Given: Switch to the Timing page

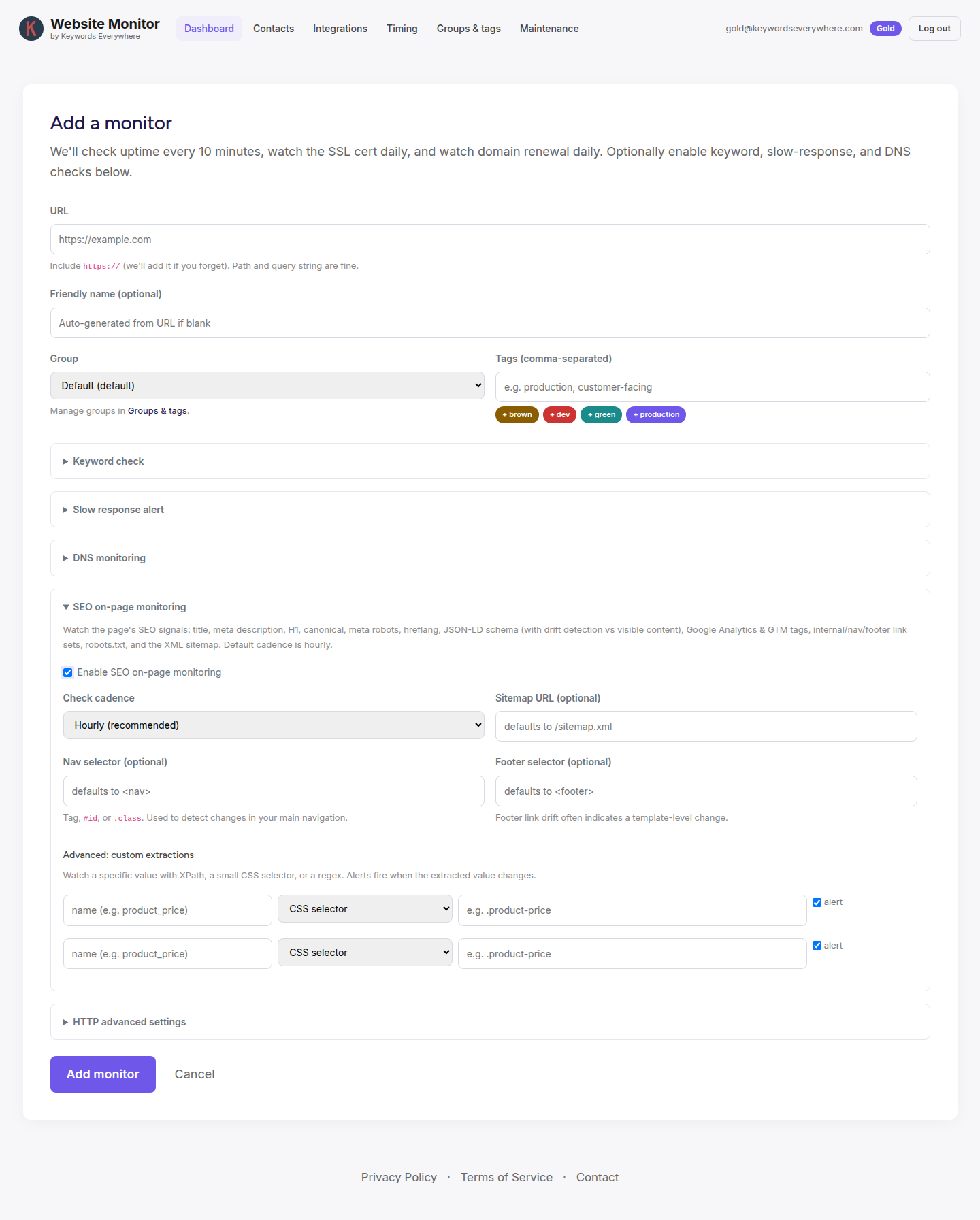Looking at the screenshot, I should tap(402, 29).
